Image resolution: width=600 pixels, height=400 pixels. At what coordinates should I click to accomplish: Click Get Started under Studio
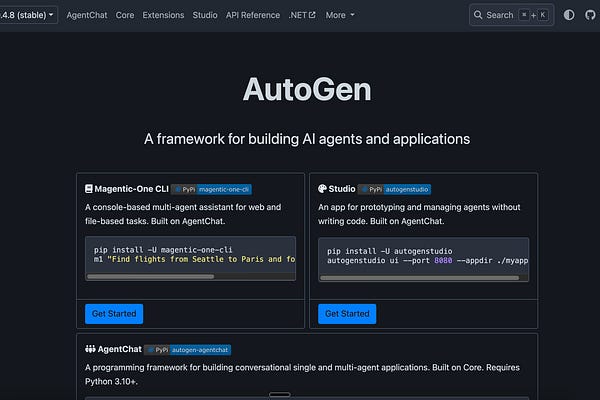(x=347, y=314)
